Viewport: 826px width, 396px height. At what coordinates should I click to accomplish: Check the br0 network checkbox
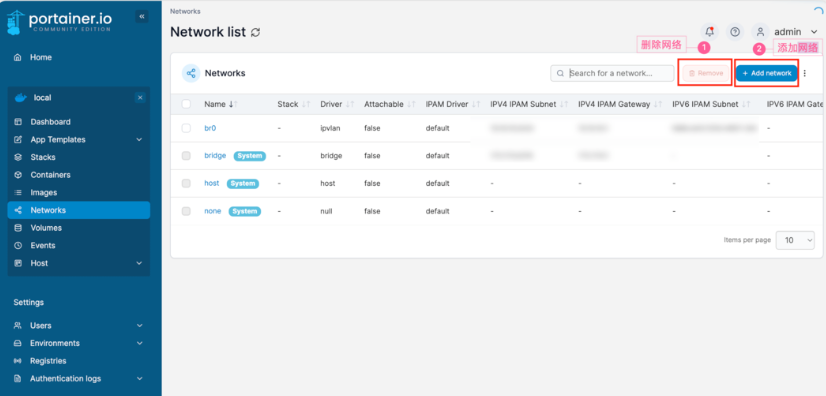pyautogui.click(x=186, y=128)
